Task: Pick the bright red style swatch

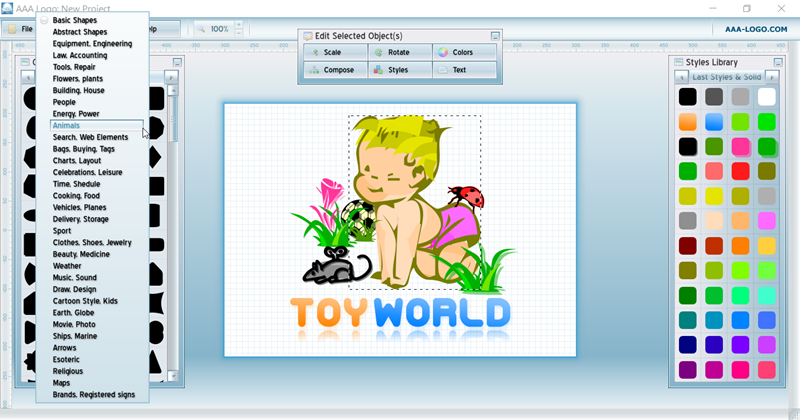Action: pyautogui.click(x=740, y=171)
